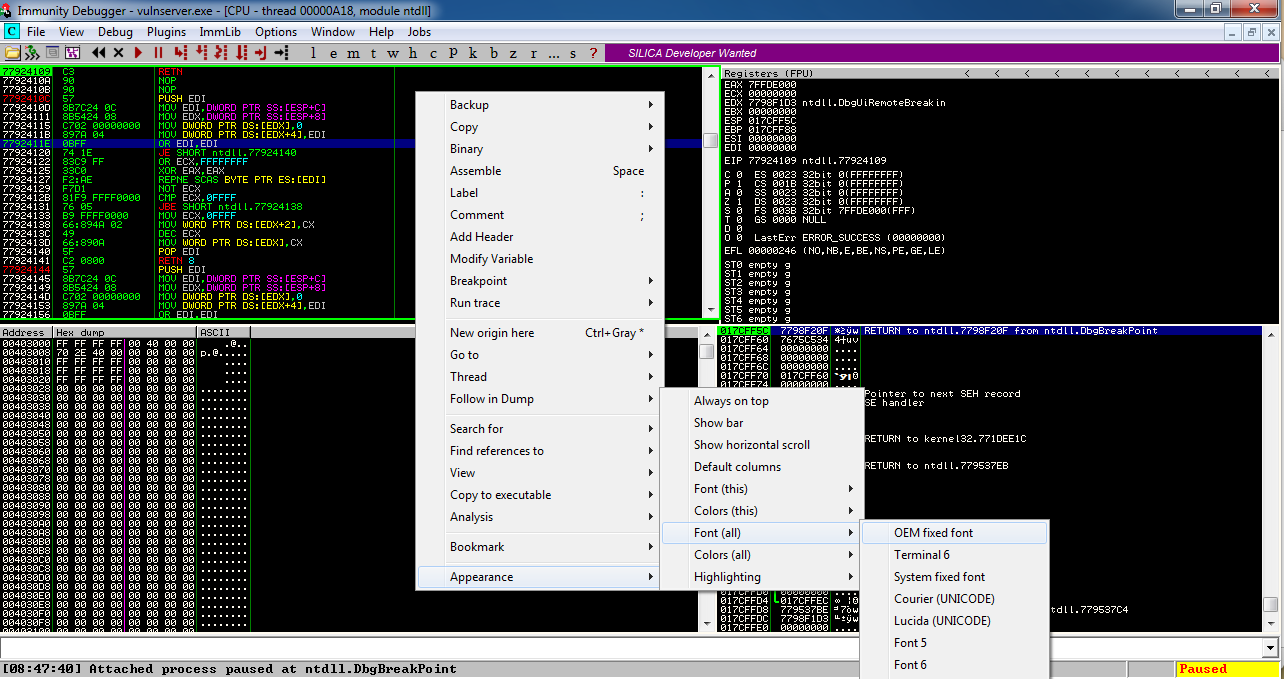This screenshot has height=679, width=1284.
Task: Click the Open file folder icon
Action: click(x=12, y=53)
